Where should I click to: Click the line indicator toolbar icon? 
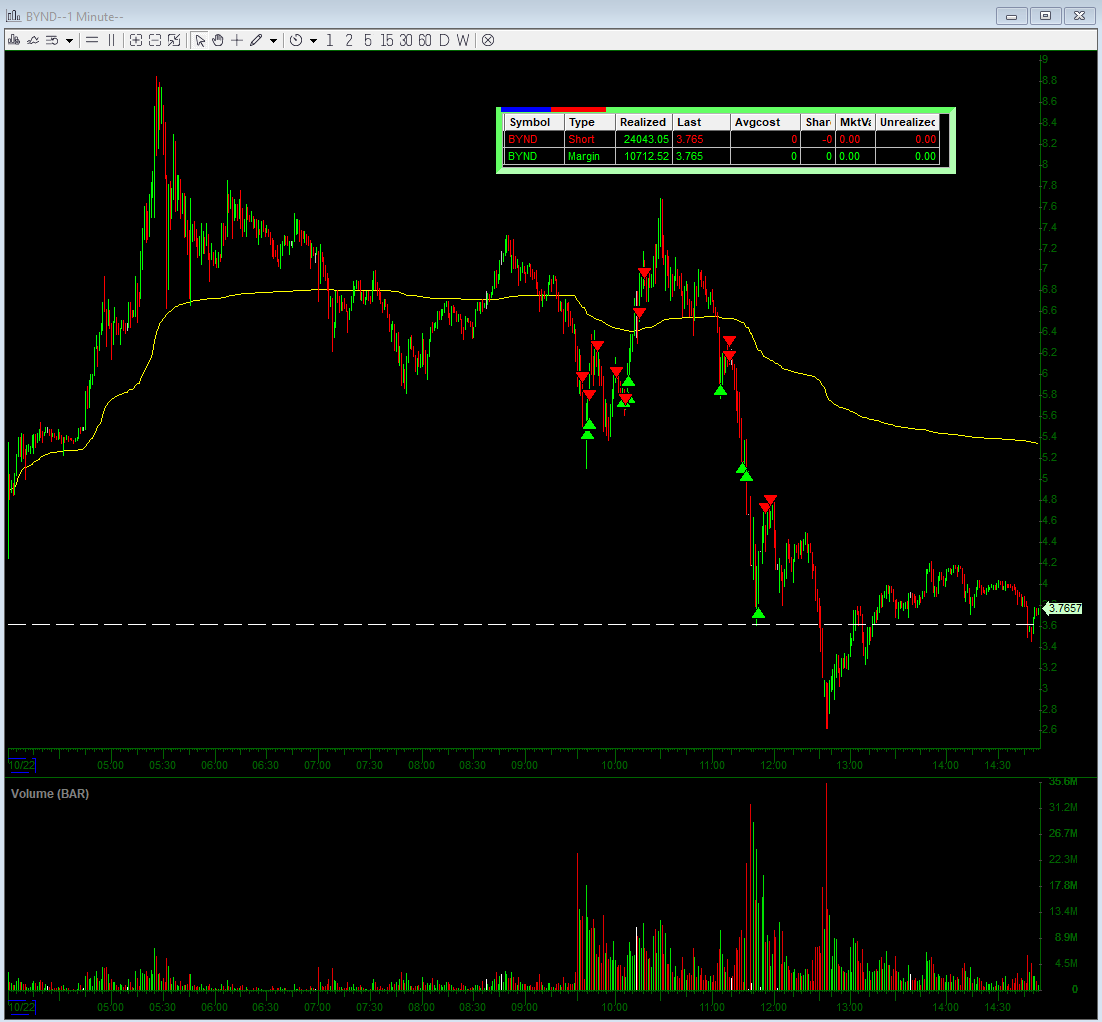[x=32, y=40]
